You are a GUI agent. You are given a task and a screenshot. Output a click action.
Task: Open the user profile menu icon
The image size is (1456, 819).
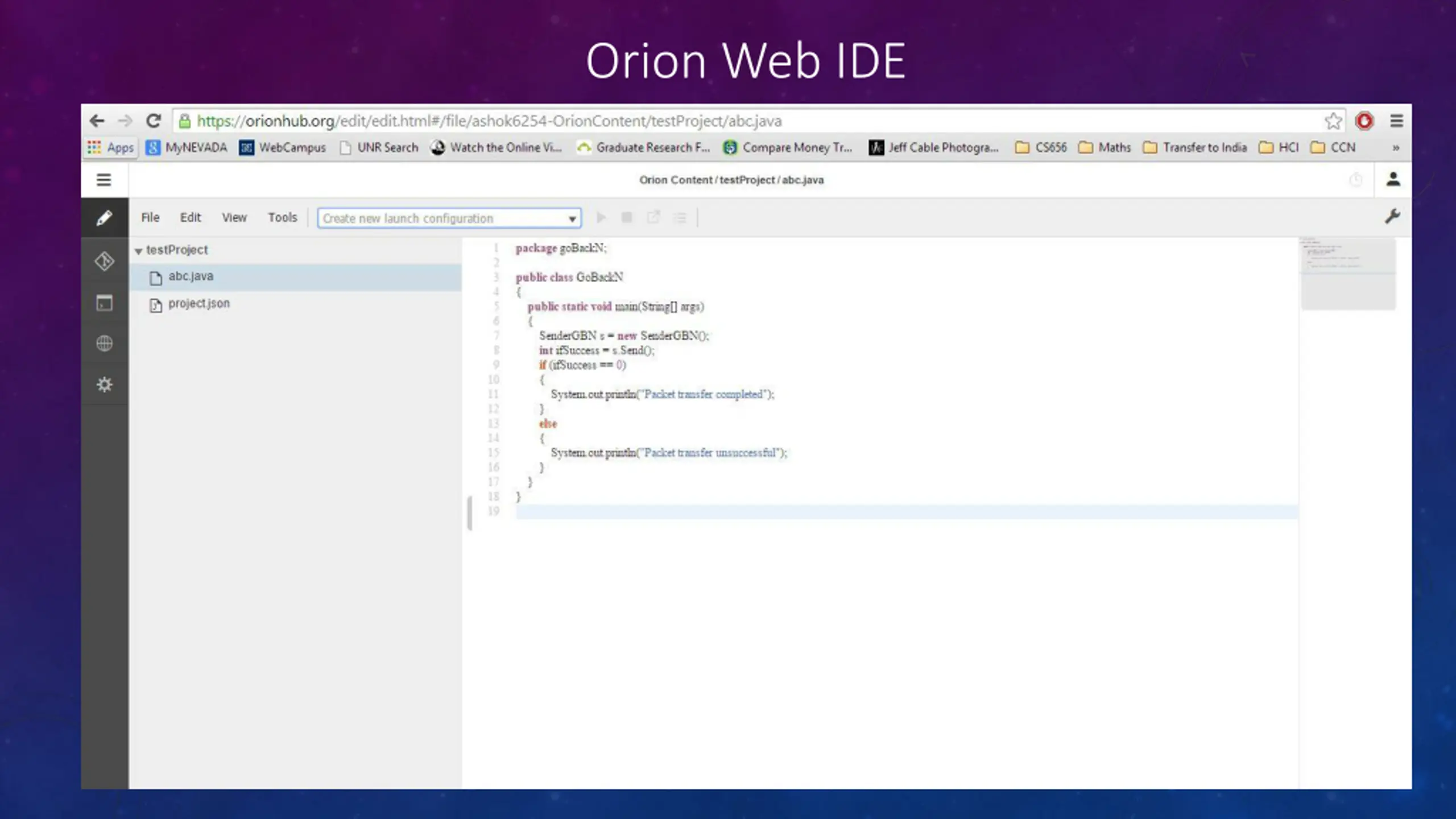tap(1393, 180)
